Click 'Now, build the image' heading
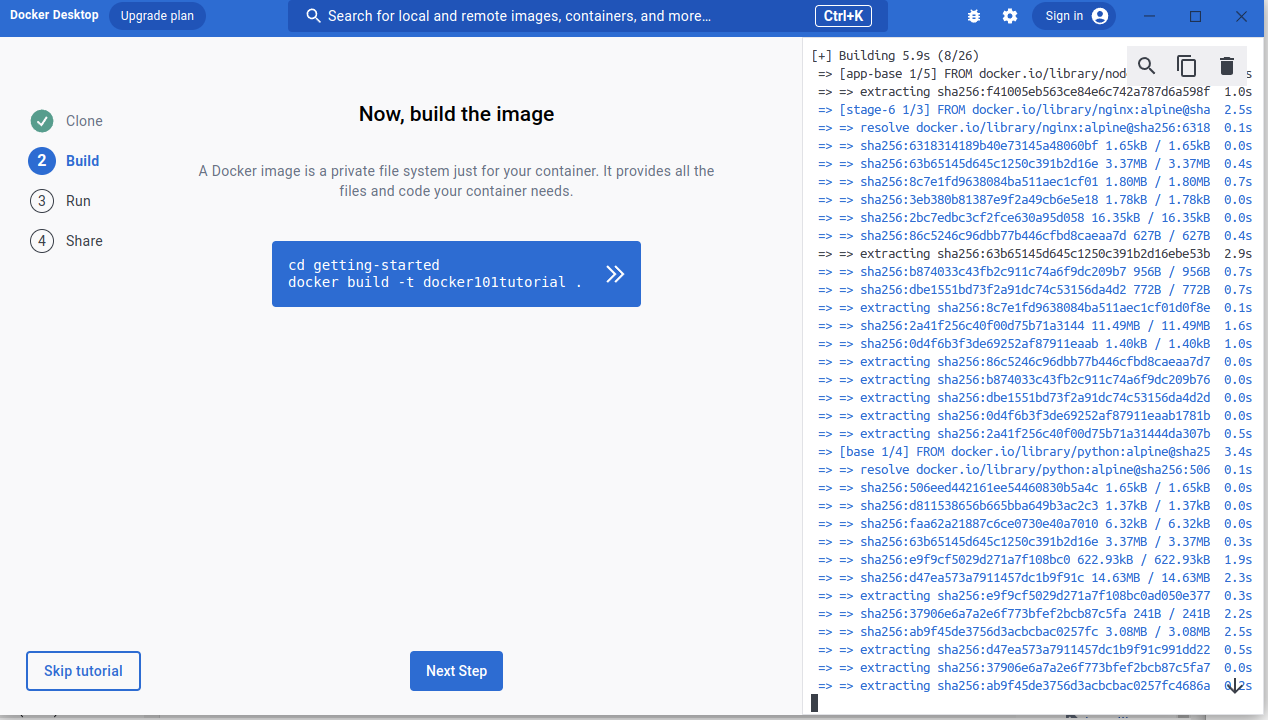 (x=456, y=114)
